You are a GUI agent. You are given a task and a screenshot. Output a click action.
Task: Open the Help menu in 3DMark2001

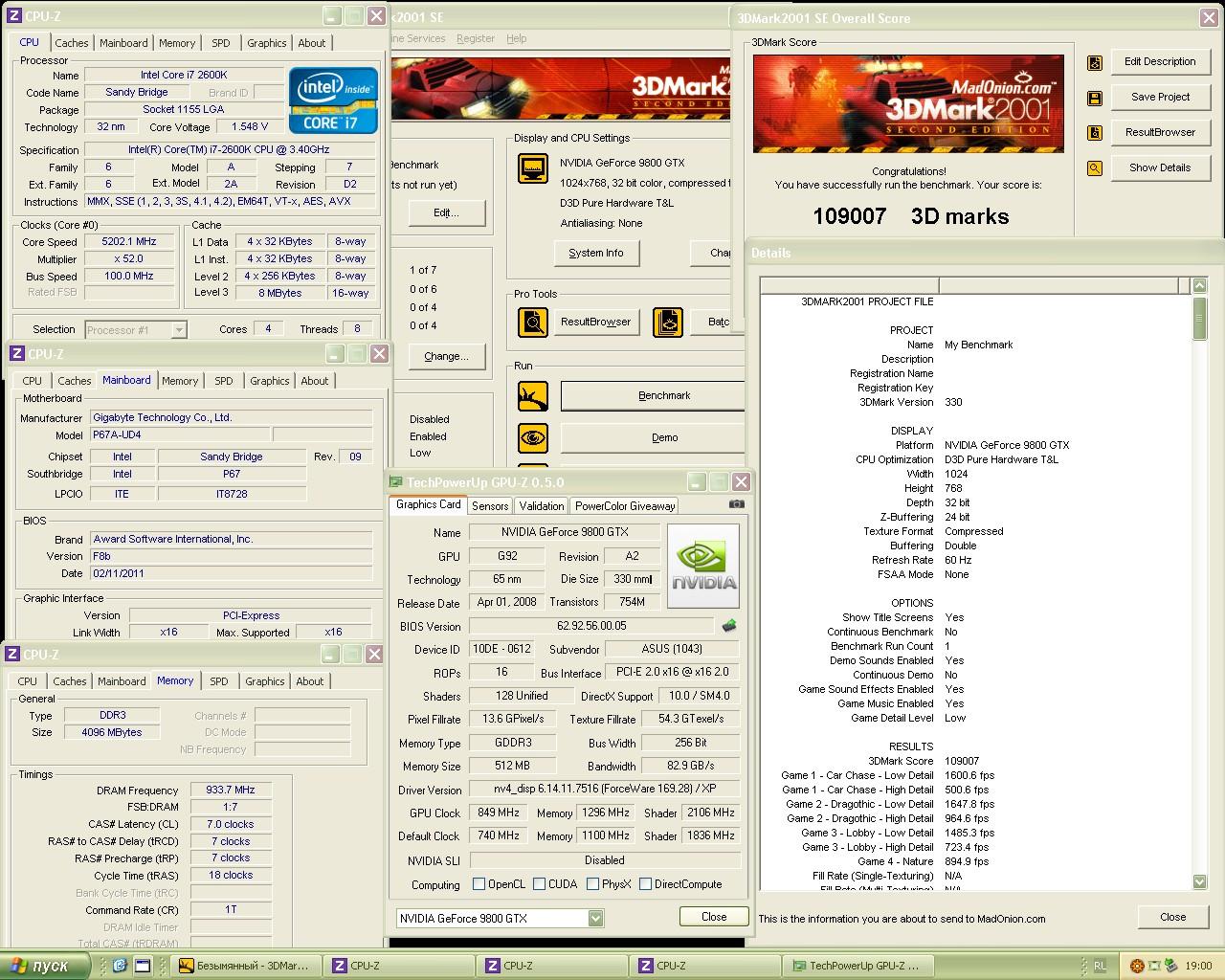point(517,38)
